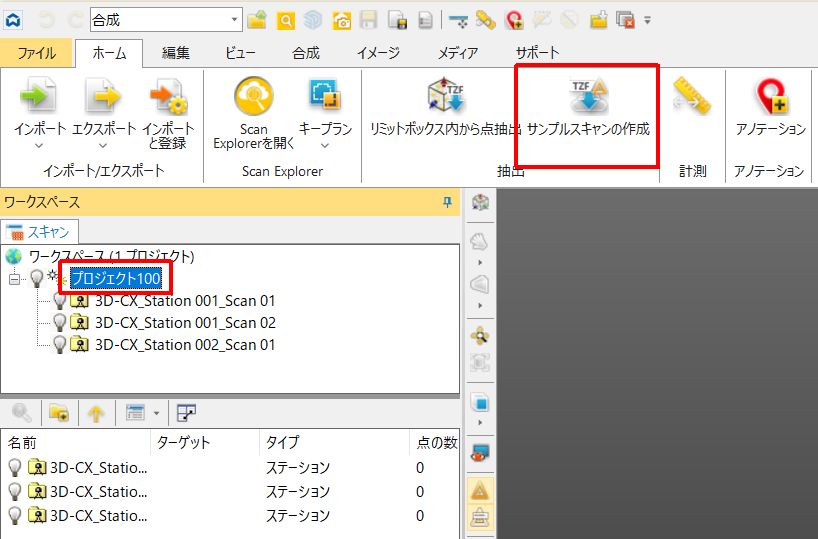This screenshot has height=539, width=818.
Task: Switch to the イメージ ribbon tab
Action: pos(379,53)
